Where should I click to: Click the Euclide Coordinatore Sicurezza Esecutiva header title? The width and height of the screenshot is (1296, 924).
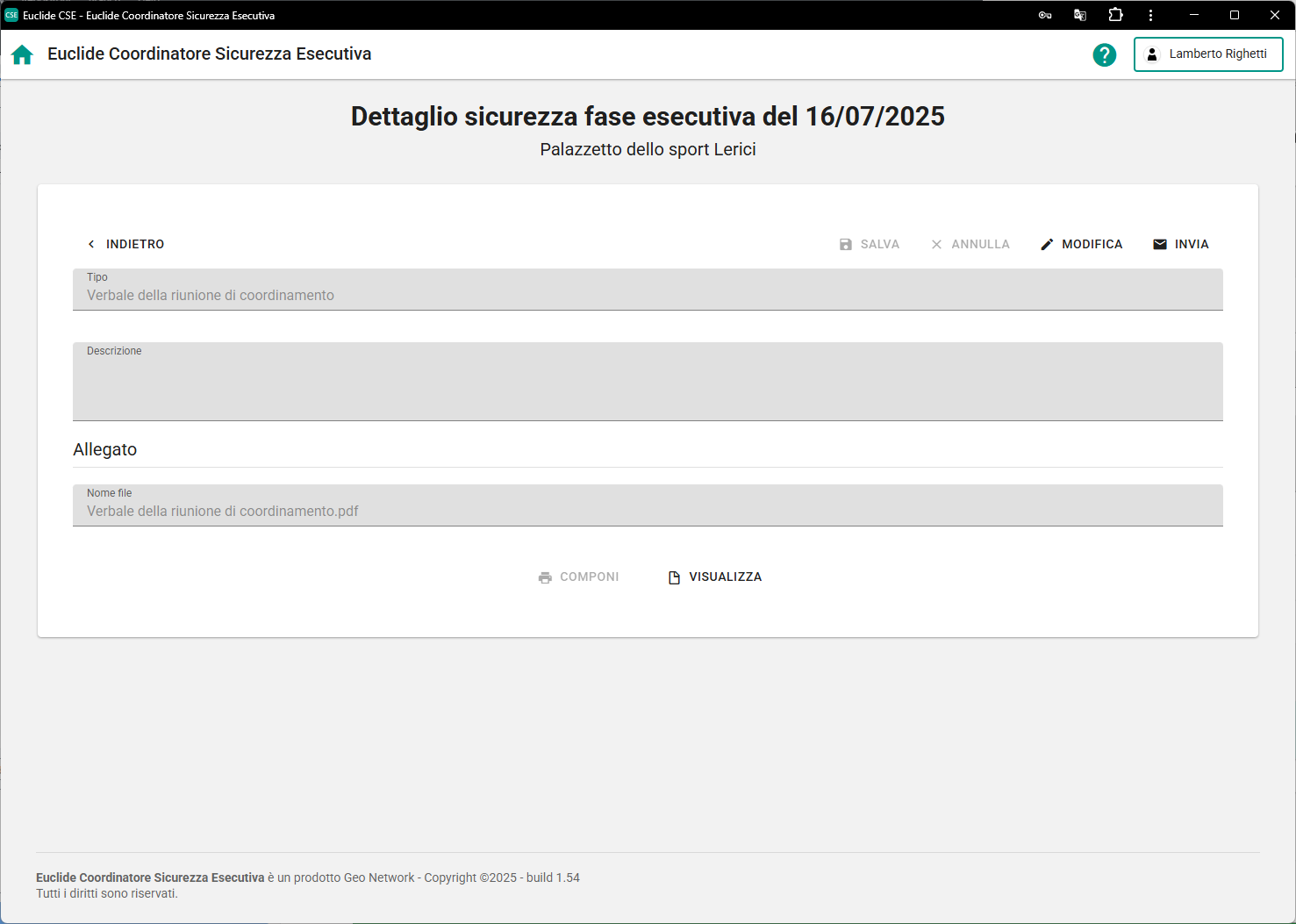[x=210, y=54]
